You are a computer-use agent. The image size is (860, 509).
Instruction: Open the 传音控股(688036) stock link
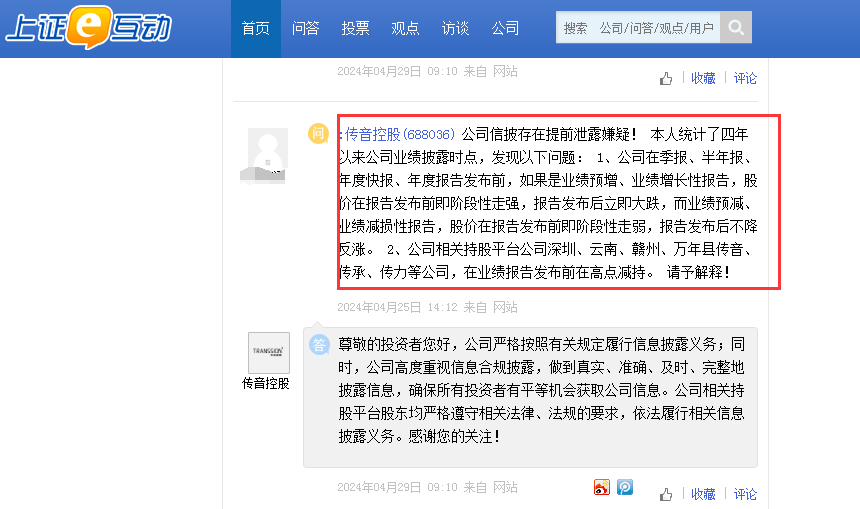400,134
